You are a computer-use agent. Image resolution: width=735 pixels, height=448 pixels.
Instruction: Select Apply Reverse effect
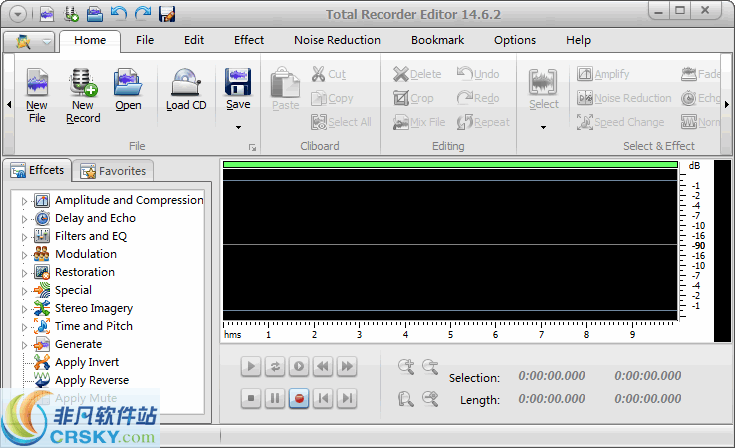92,380
